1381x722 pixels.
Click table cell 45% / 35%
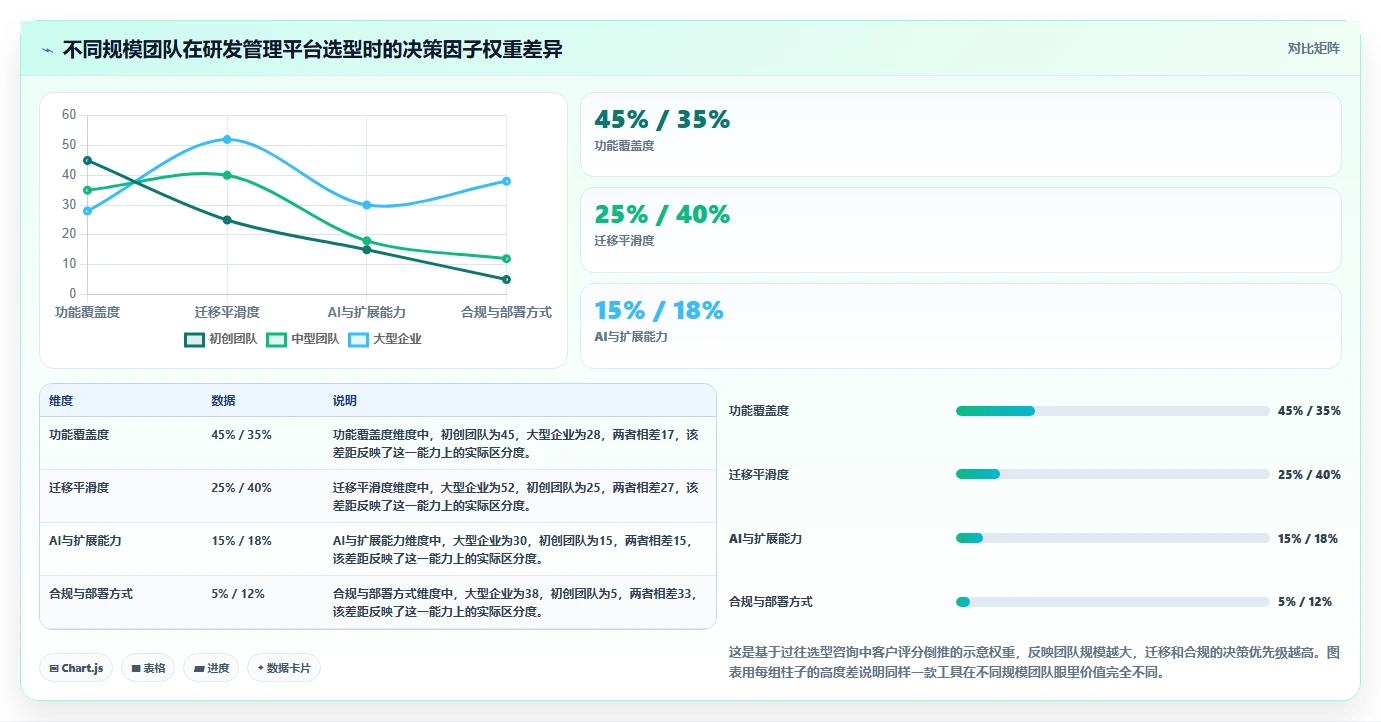[x=241, y=435]
